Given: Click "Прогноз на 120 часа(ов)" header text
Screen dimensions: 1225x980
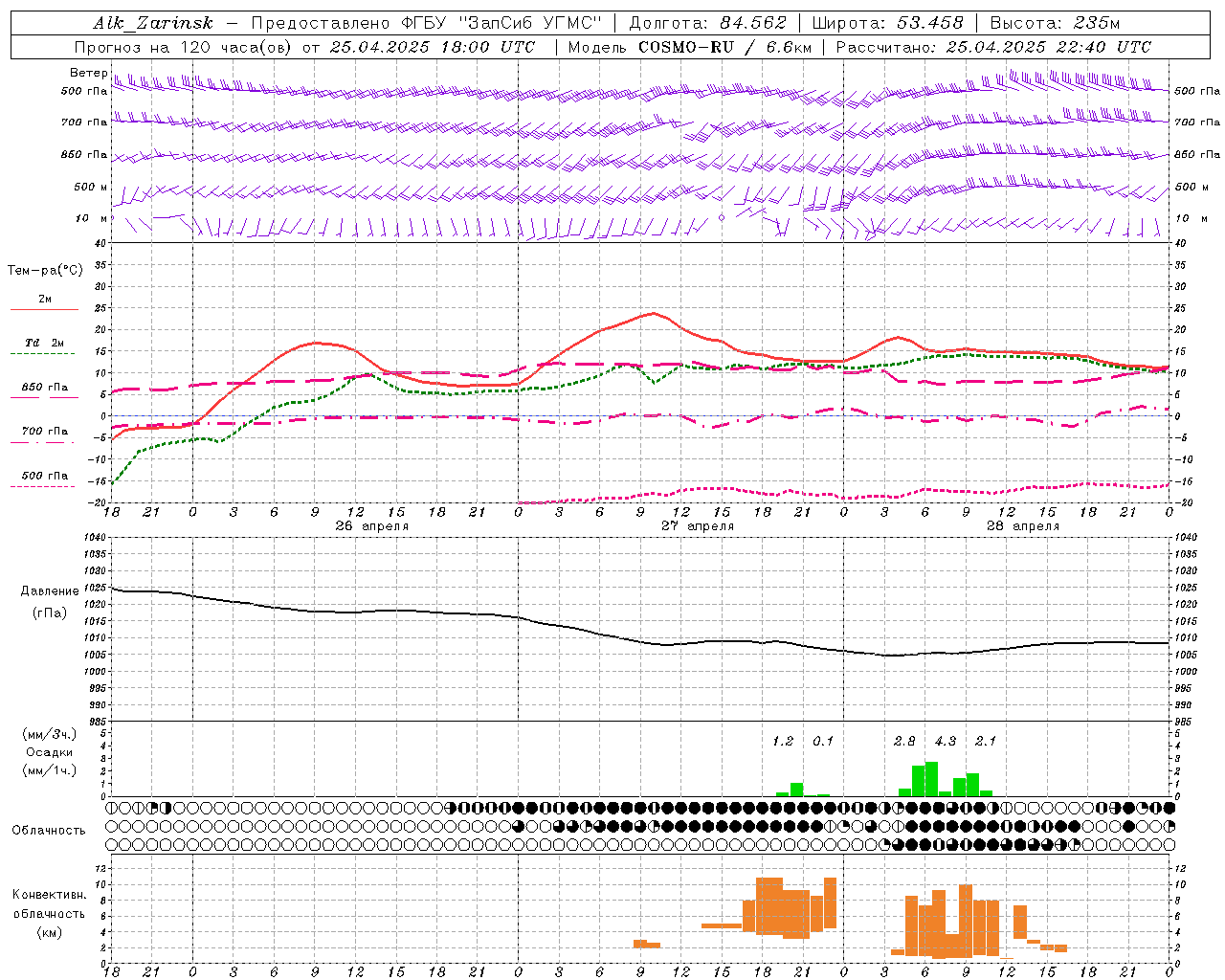Looking at the screenshot, I should (184, 47).
